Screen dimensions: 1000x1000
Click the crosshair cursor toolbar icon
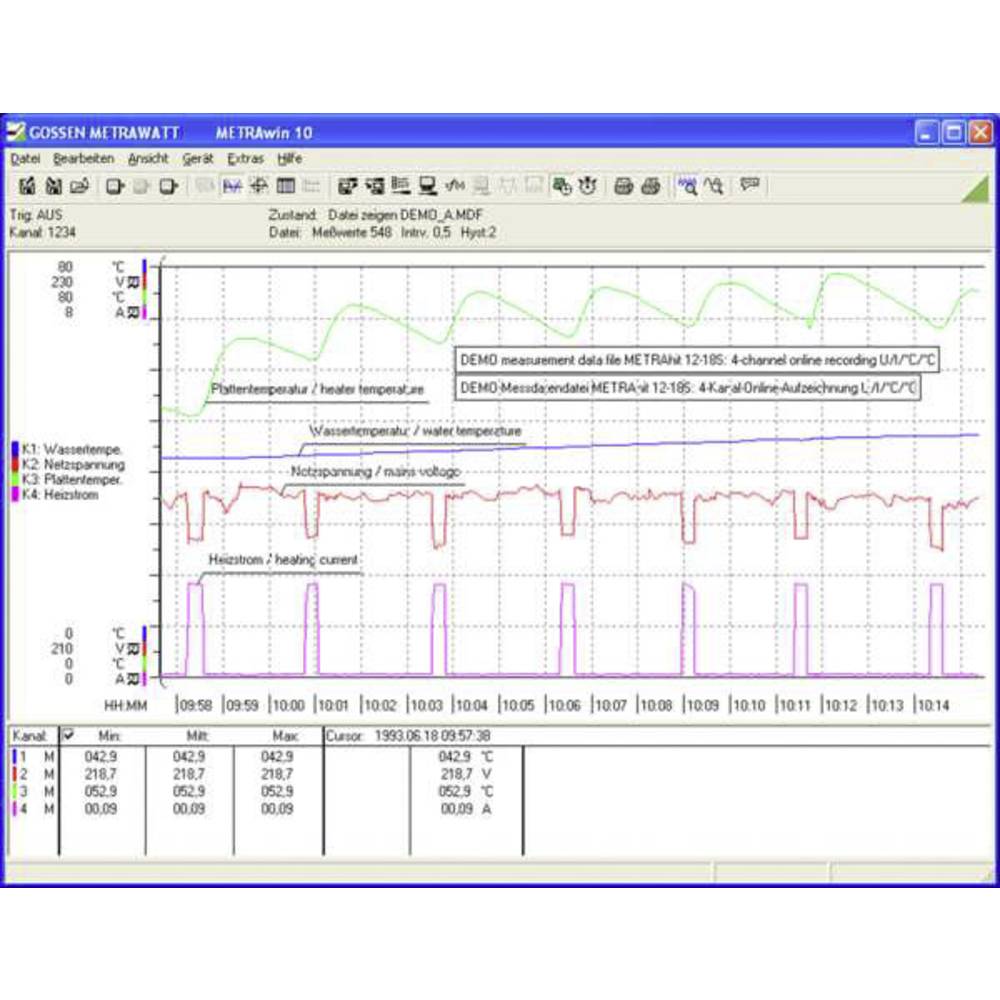tap(259, 186)
